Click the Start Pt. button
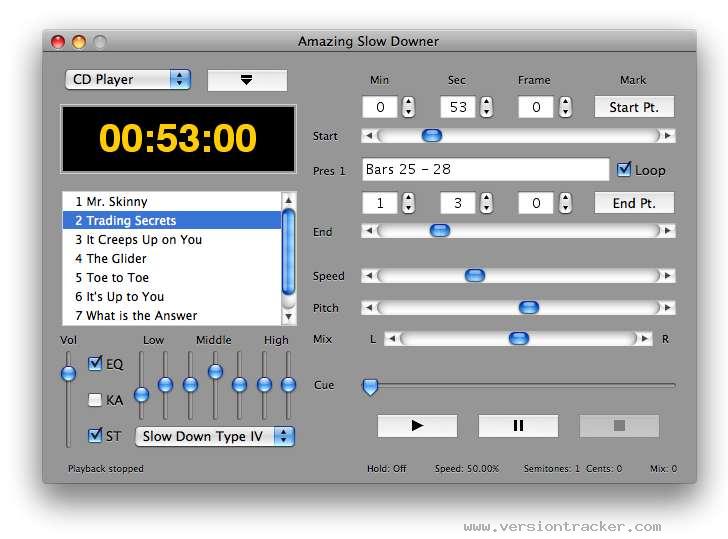Image resolution: width=728 pixels, height=539 pixels. [634, 107]
